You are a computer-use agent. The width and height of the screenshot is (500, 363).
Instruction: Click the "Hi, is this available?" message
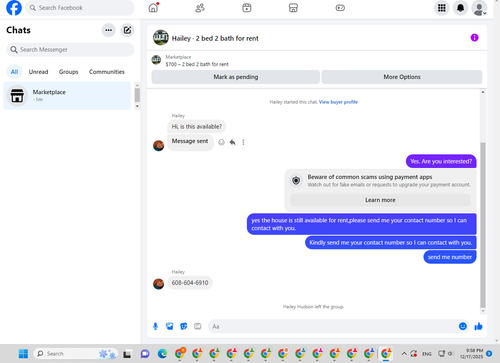[197, 127]
